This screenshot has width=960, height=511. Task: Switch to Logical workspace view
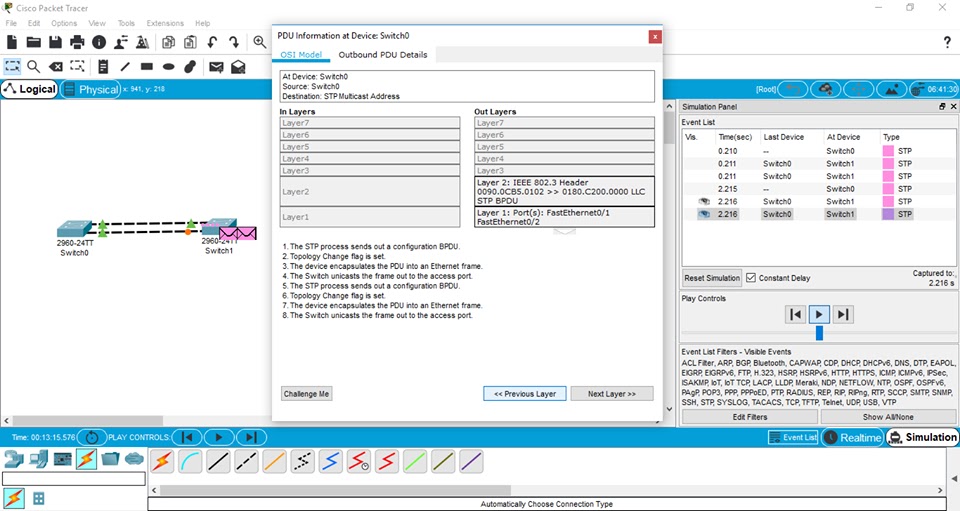coord(29,89)
